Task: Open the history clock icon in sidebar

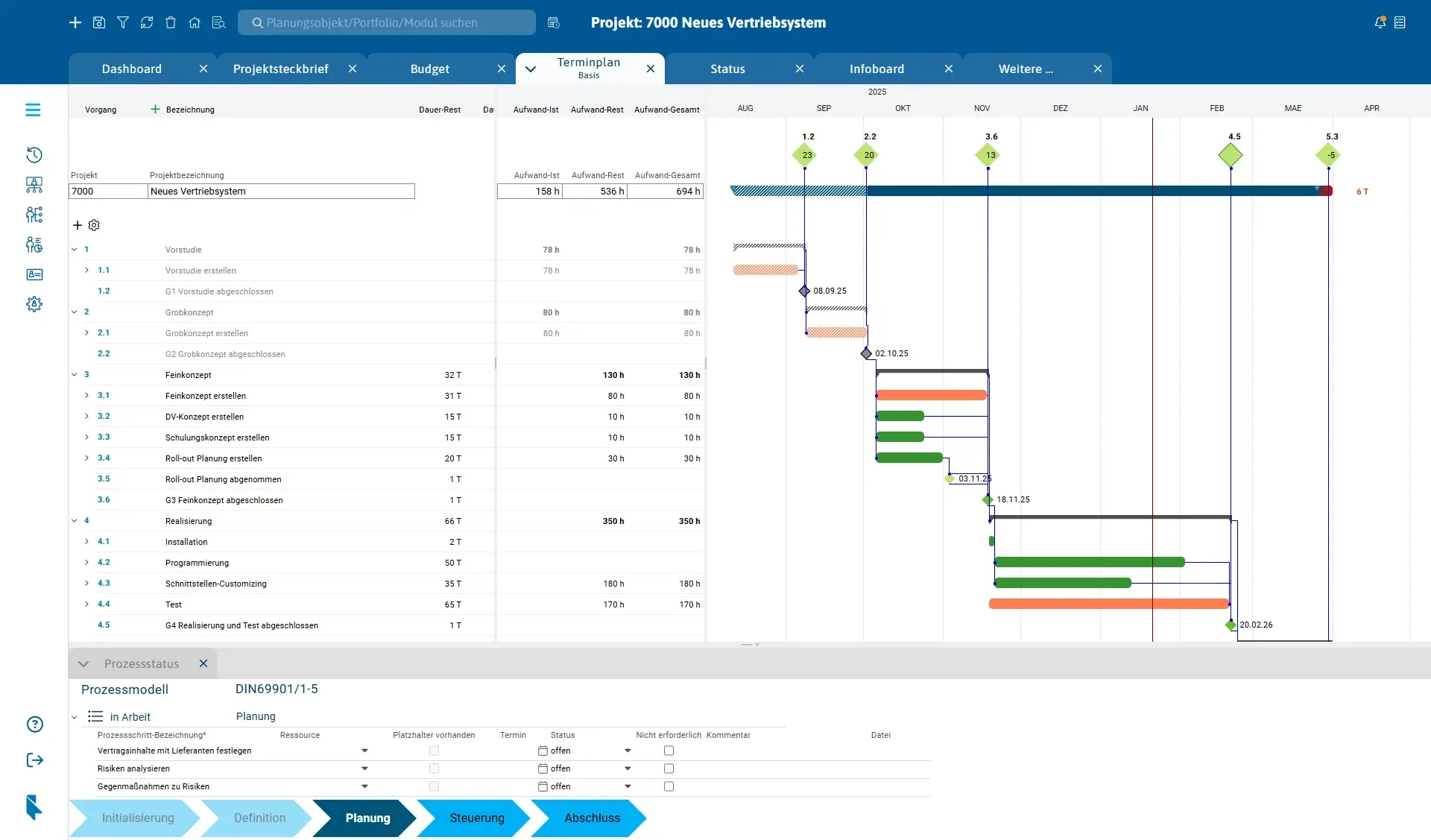Action: pos(34,155)
